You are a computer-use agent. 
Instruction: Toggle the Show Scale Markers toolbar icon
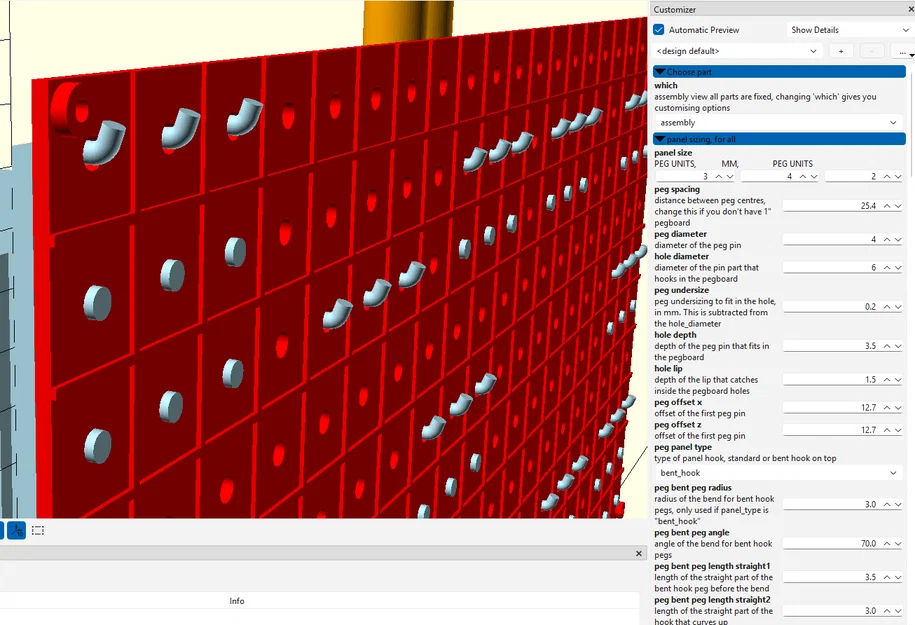tap(16, 530)
